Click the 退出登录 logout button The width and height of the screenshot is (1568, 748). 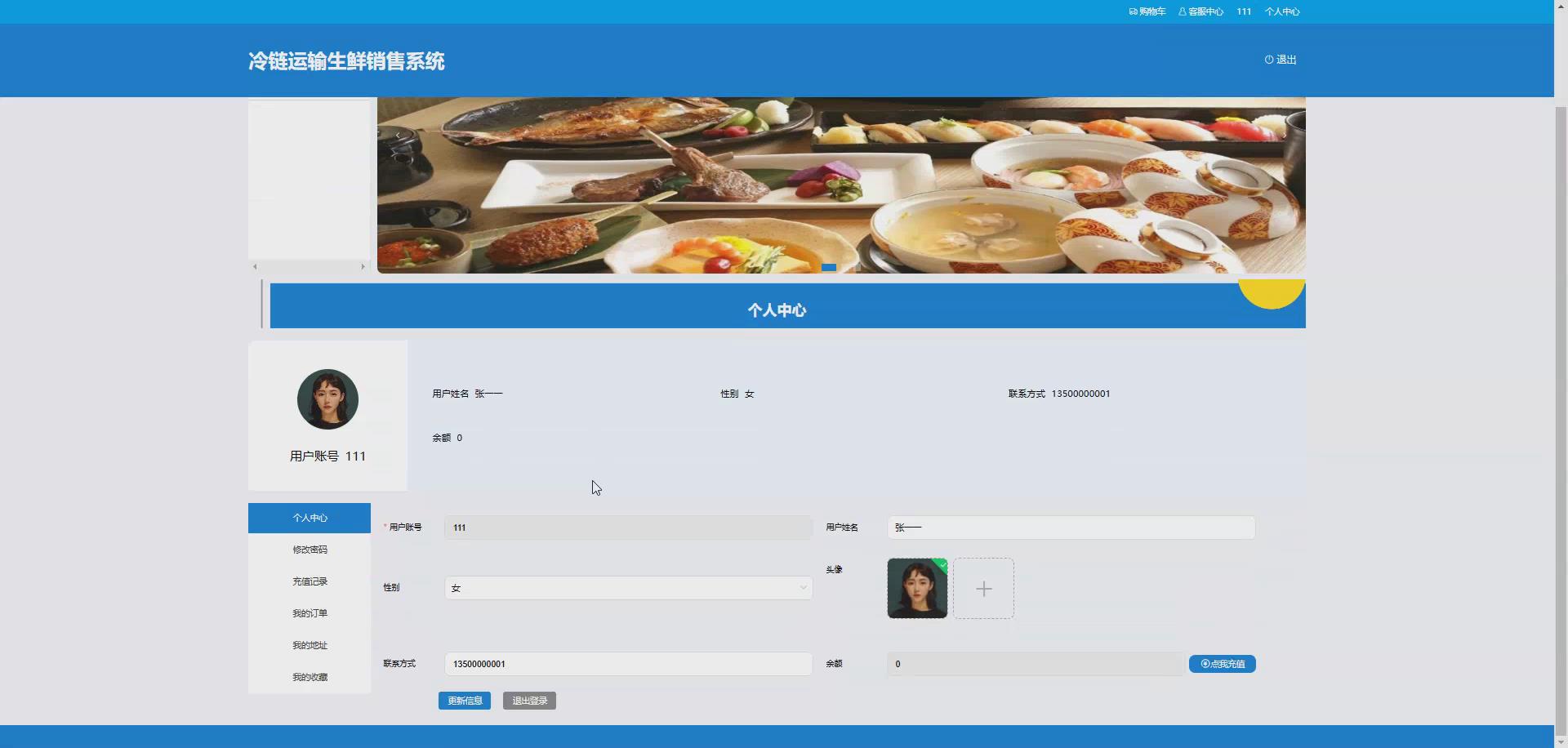point(528,701)
